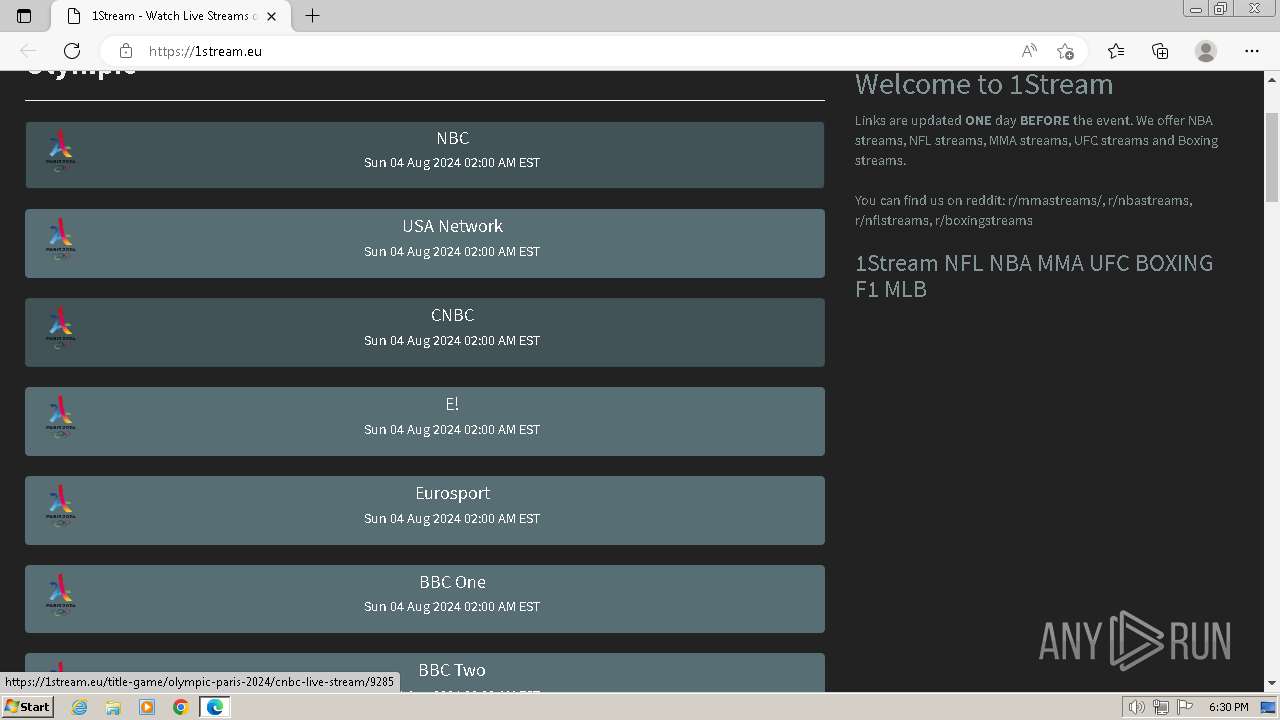Open the Collections icon
1280x720 pixels.
(x=1160, y=51)
